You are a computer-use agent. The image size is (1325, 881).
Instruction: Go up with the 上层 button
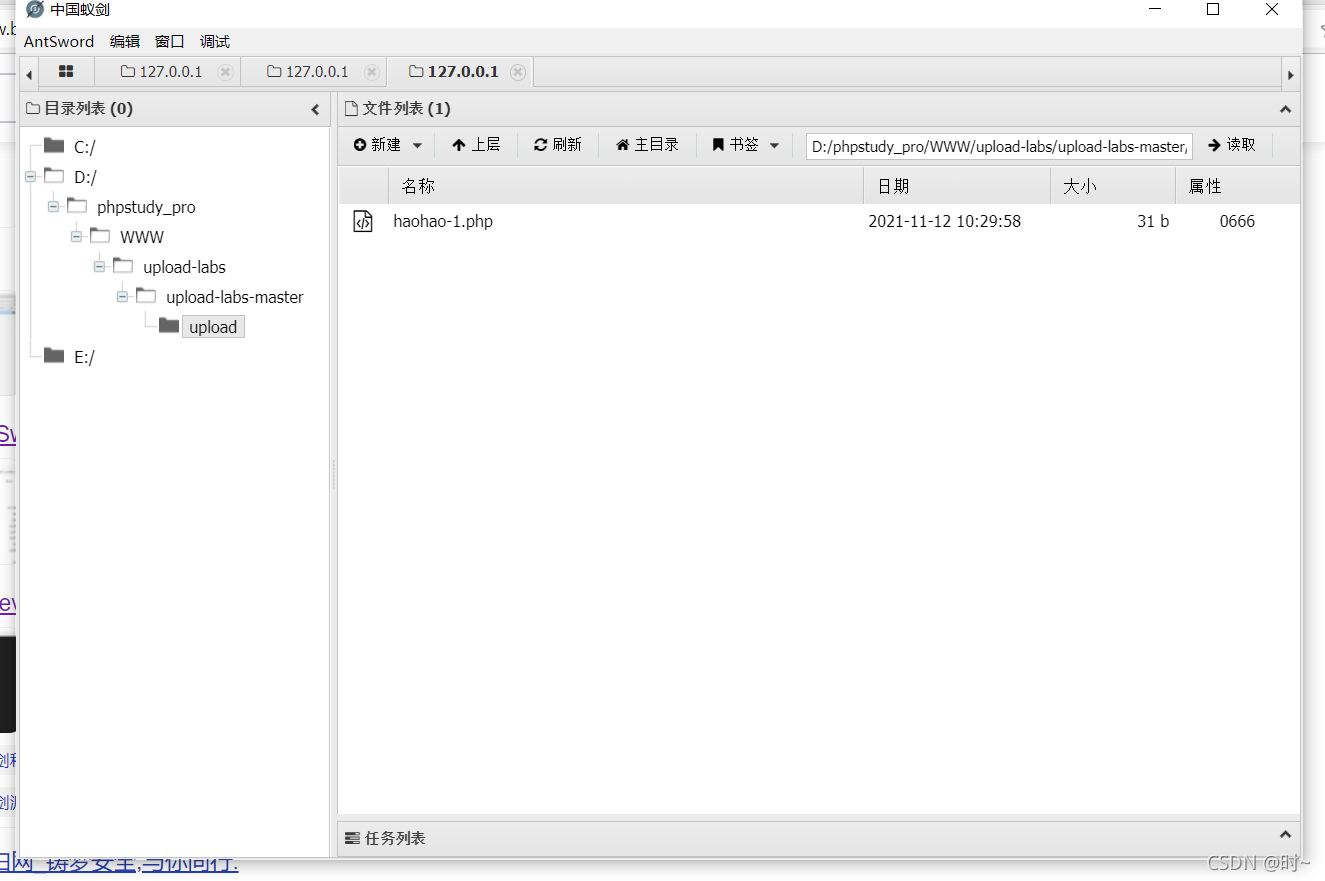click(x=476, y=145)
